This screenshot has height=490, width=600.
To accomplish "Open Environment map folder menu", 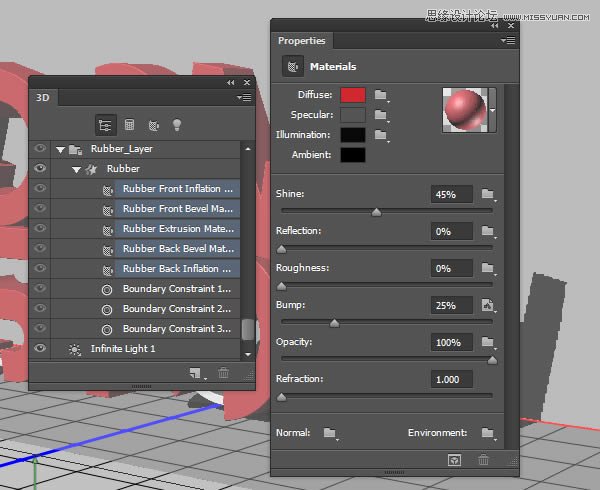I will coord(488,433).
